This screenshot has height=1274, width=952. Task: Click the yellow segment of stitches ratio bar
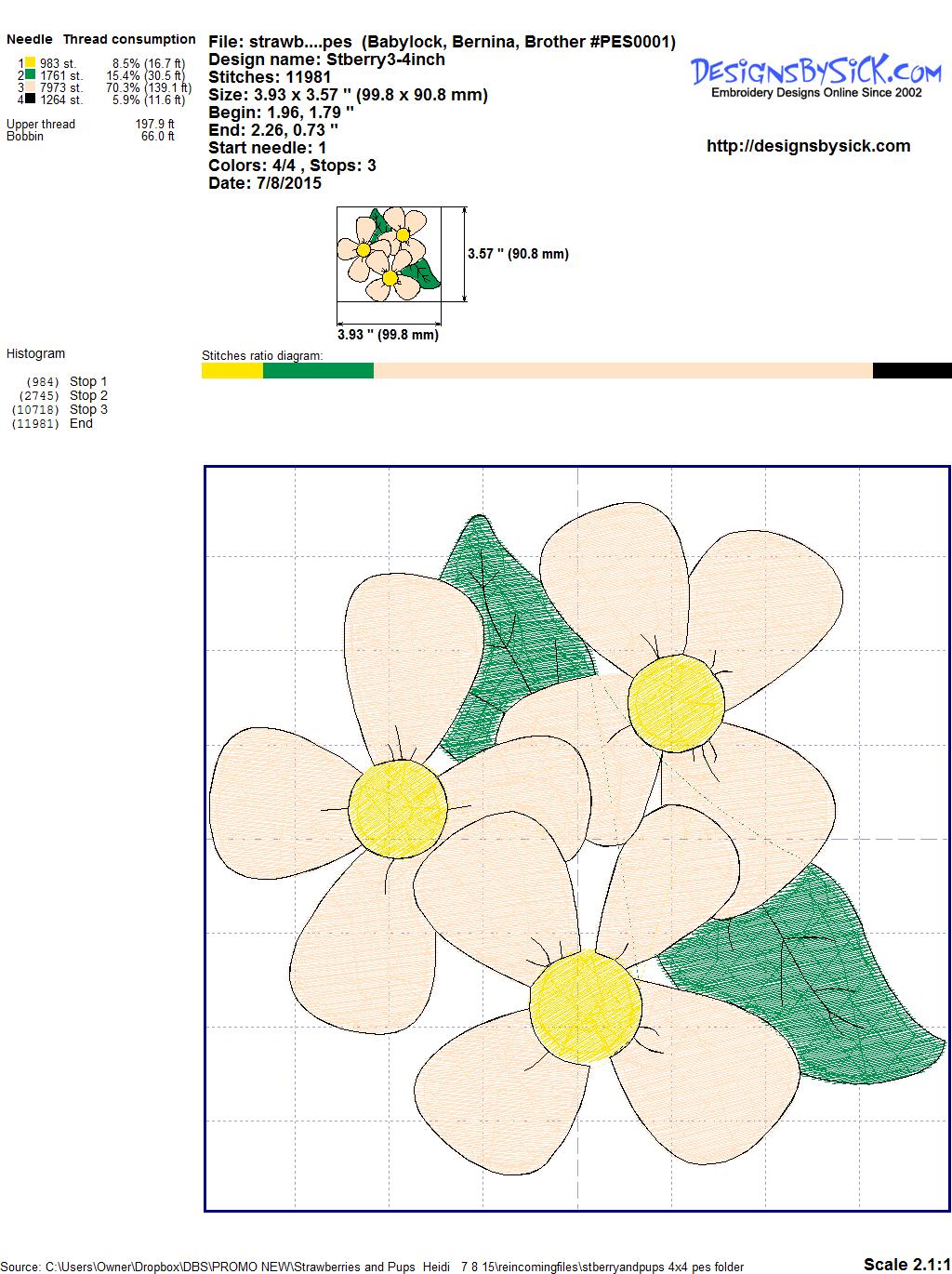coord(232,371)
